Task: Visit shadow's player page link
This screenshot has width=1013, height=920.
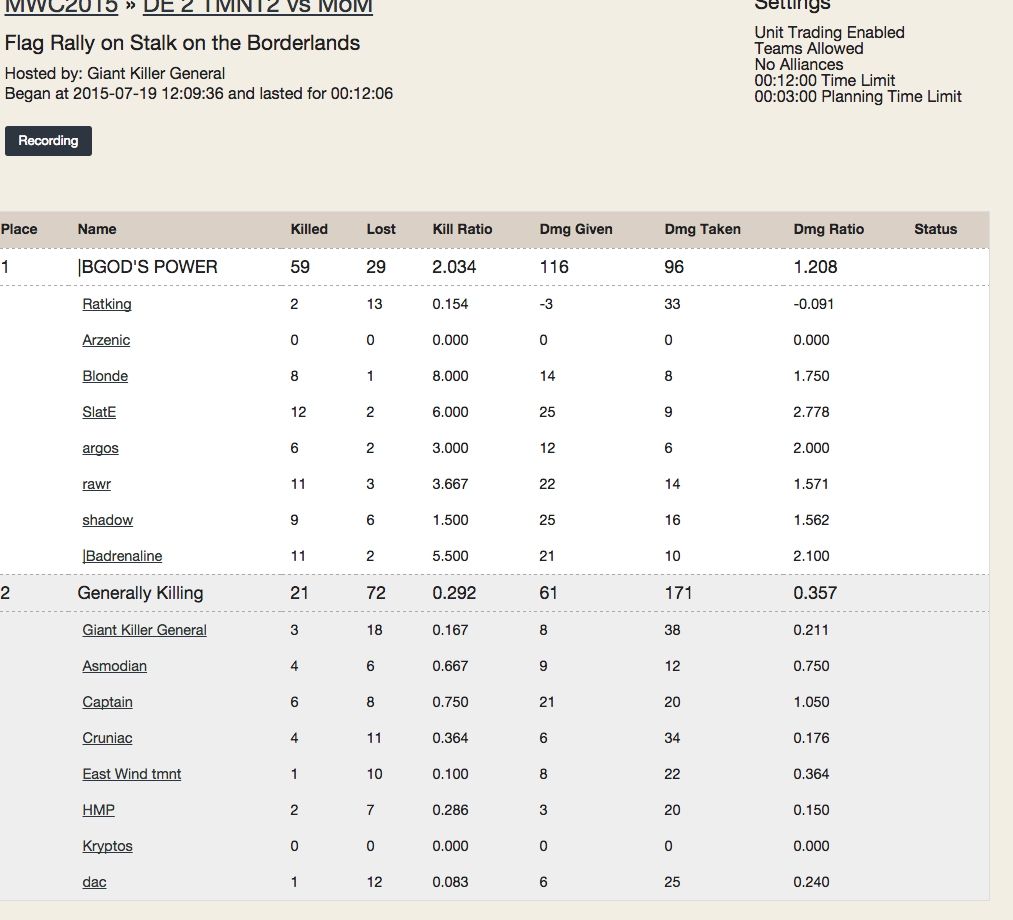Action: pyautogui.click(x=107, y=520)
